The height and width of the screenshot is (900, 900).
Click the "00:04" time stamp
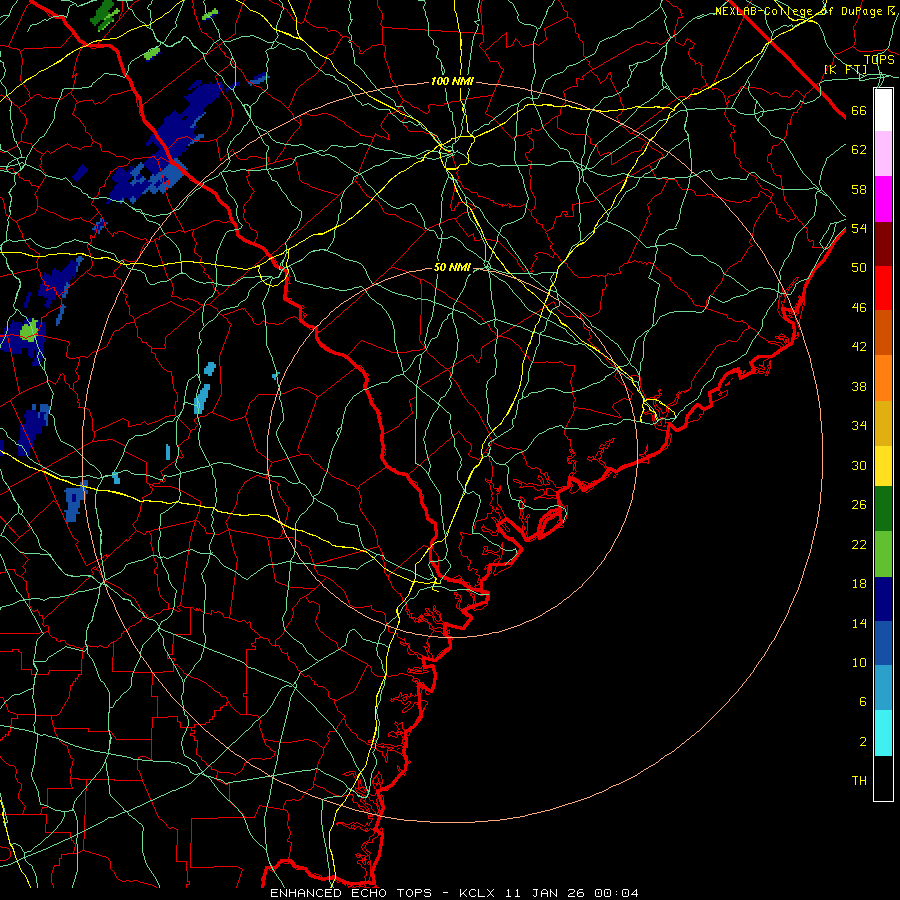click(616, 893)
